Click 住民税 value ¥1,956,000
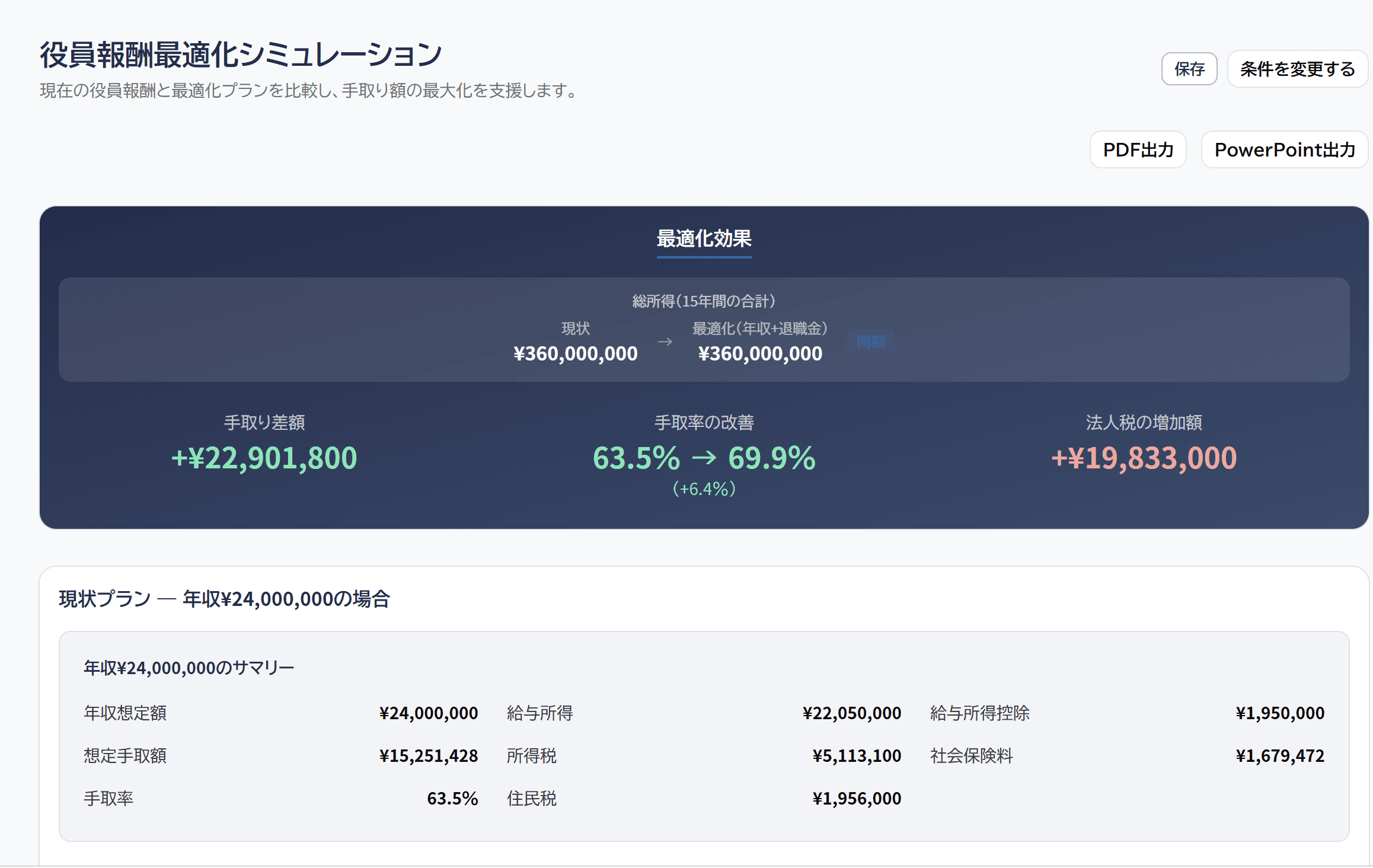This screenshot has height=868, width=1373. (x=857, y=799)
